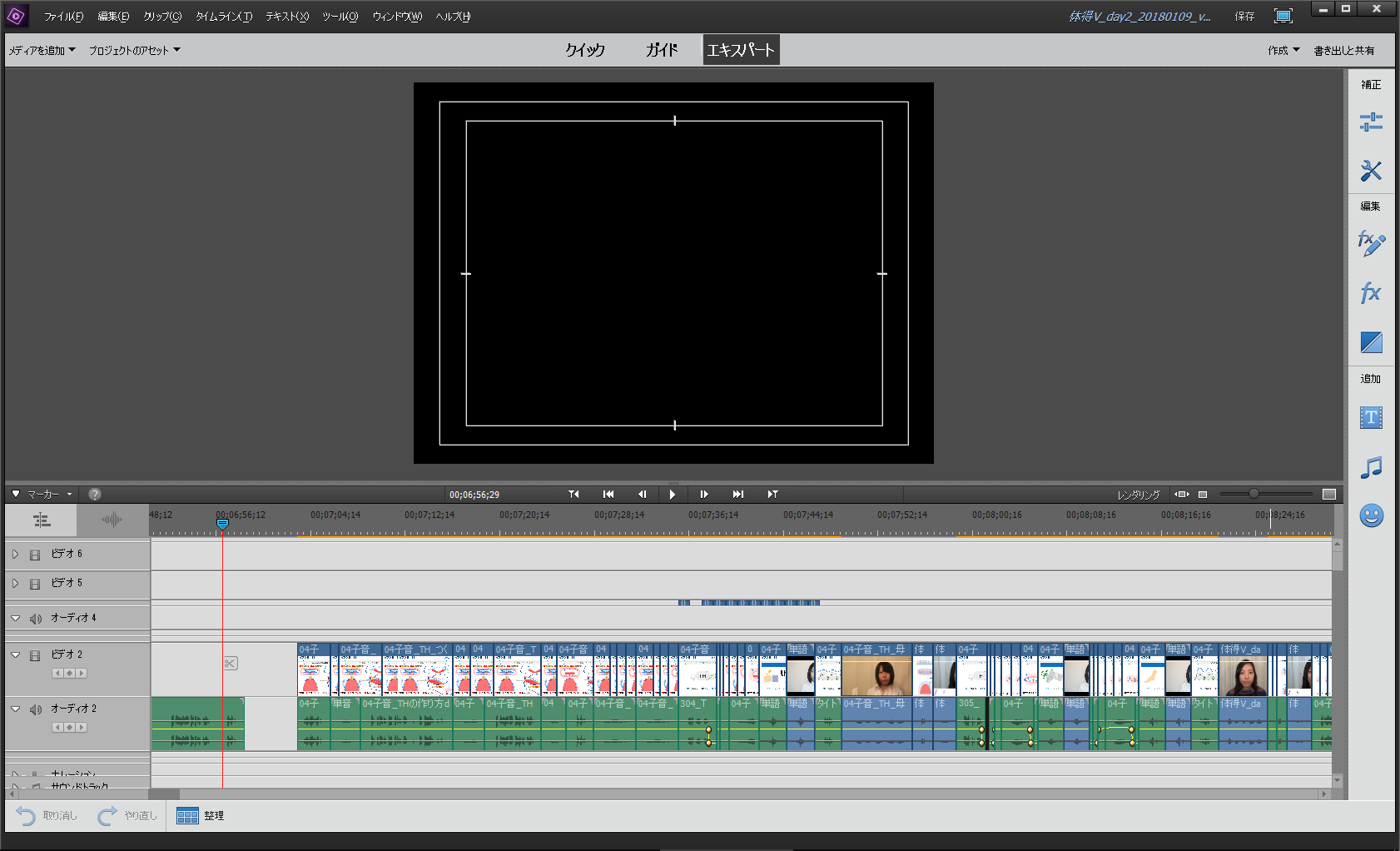The image size is (1400, 851).
Task: Collapse the オーディオ 4 track
Action: pyautogui.click(x=15, y=618)
